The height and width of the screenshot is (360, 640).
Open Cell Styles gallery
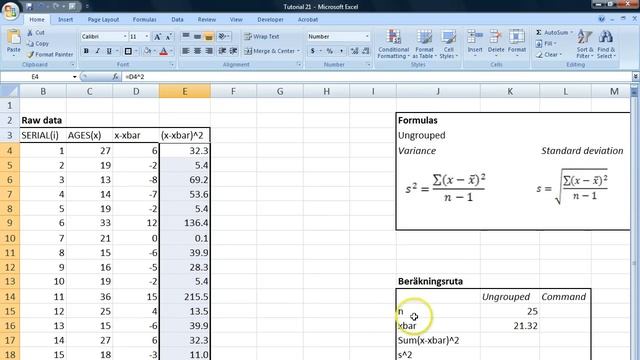tap(449, 44)
